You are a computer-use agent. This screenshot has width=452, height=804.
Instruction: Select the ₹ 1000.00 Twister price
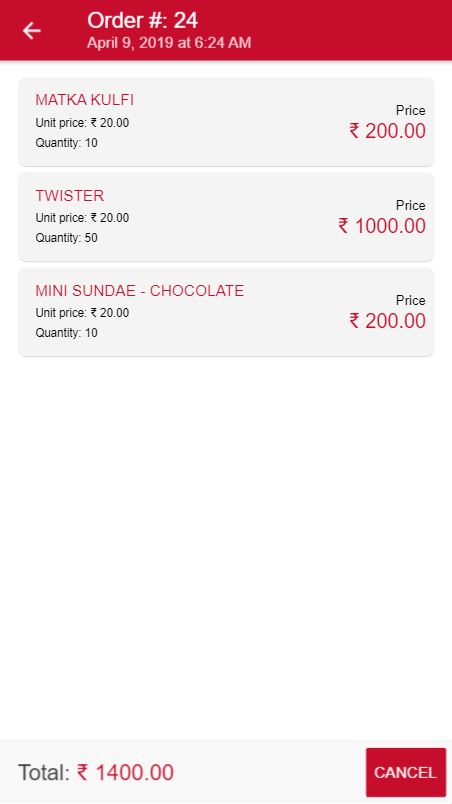point(382,226)
